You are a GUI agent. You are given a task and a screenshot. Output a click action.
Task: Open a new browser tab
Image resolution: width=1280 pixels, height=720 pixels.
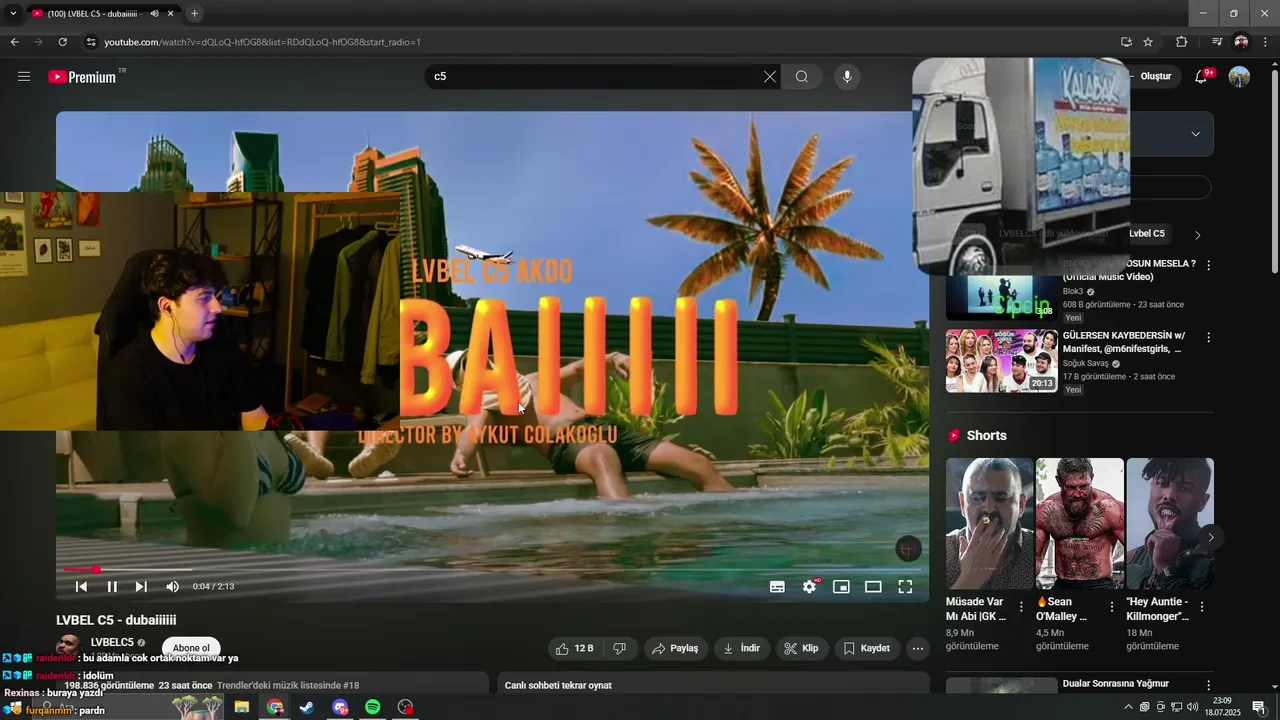click(x=194, y=13)
